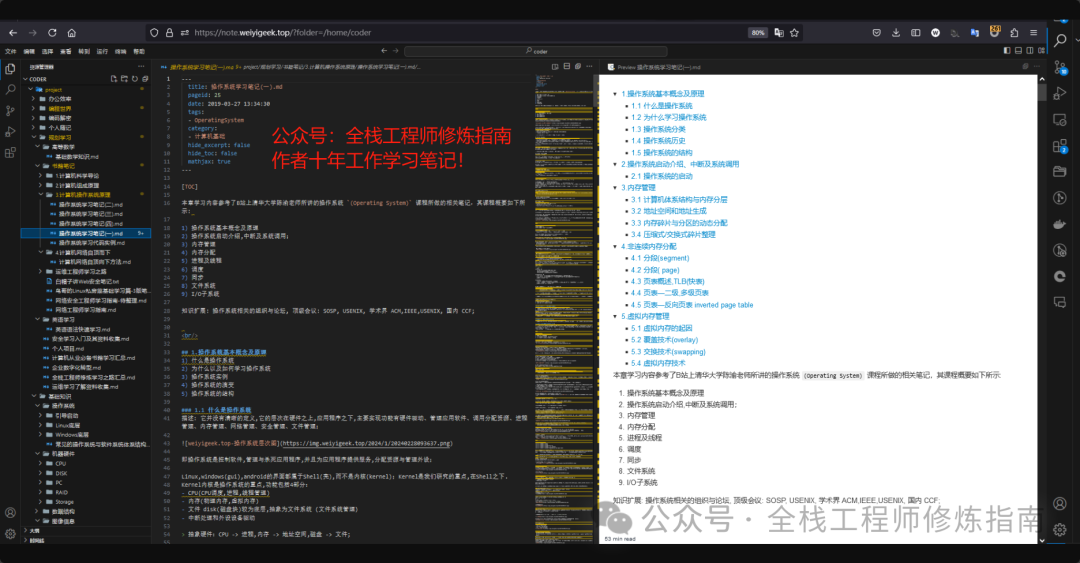Collapse all folders in the explorer
Viewport: 1080px width, 563px height.
[145, 79]
